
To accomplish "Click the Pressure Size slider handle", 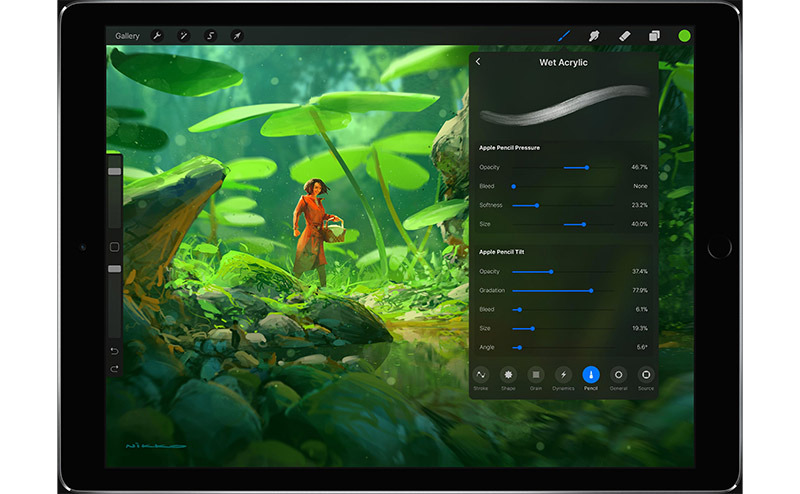I will pos(584,224).
